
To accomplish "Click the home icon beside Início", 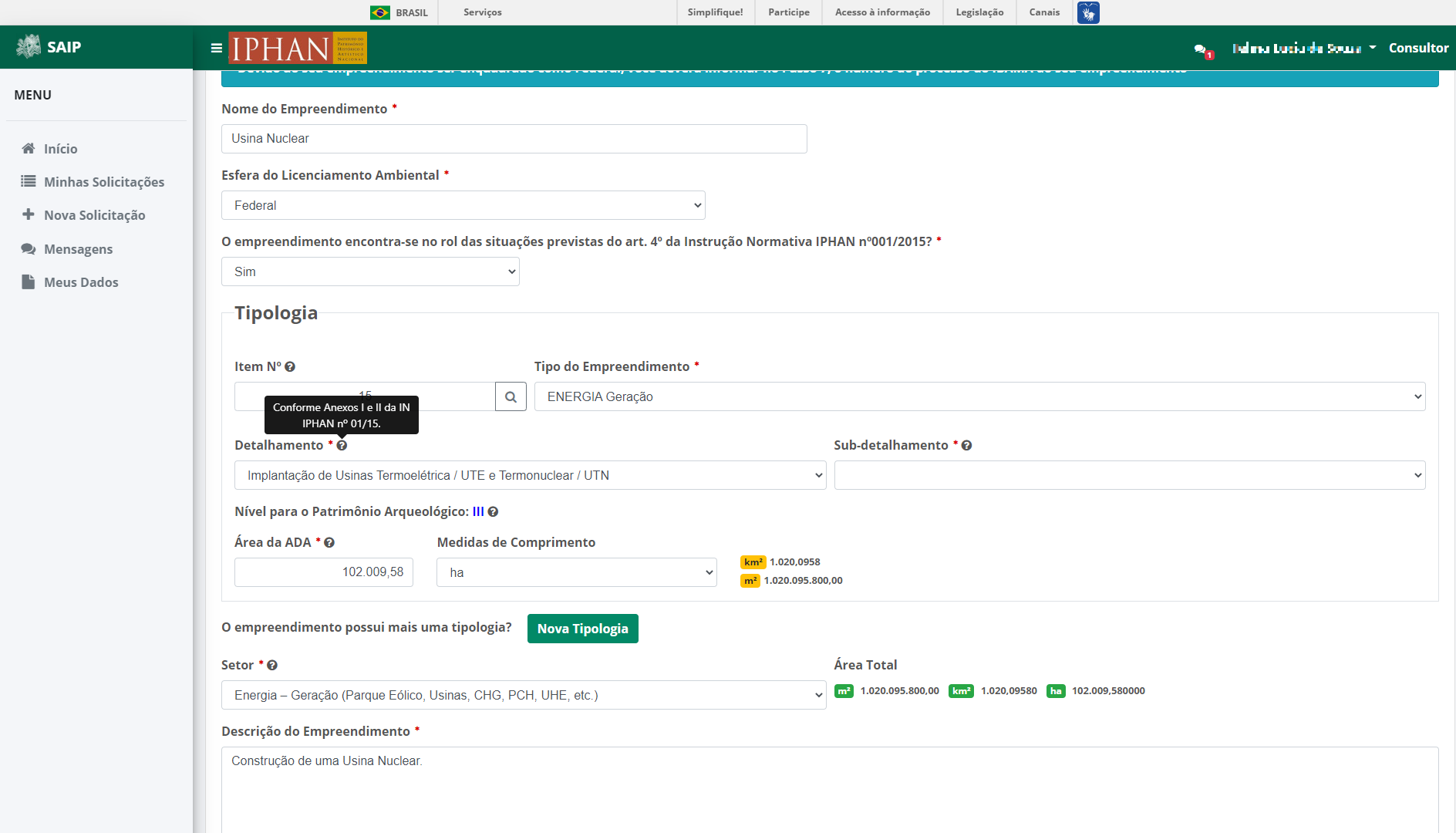I will pos(29,148).
